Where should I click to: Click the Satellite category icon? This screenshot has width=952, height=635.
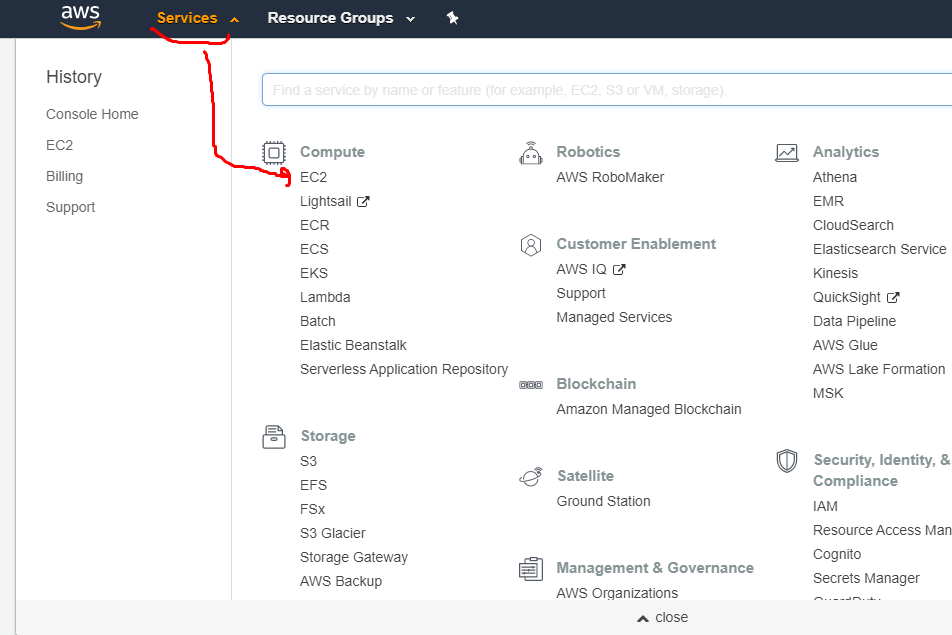coord(531,476)
